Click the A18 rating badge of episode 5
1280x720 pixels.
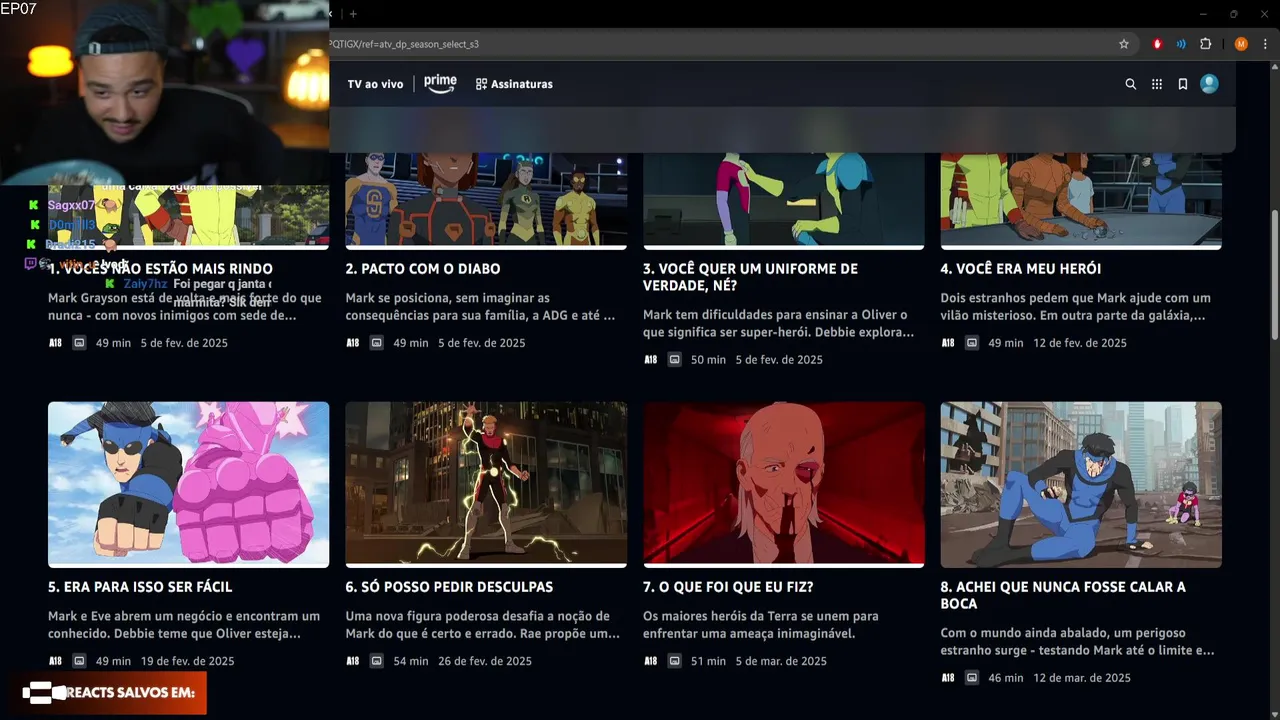coord(56,661)
